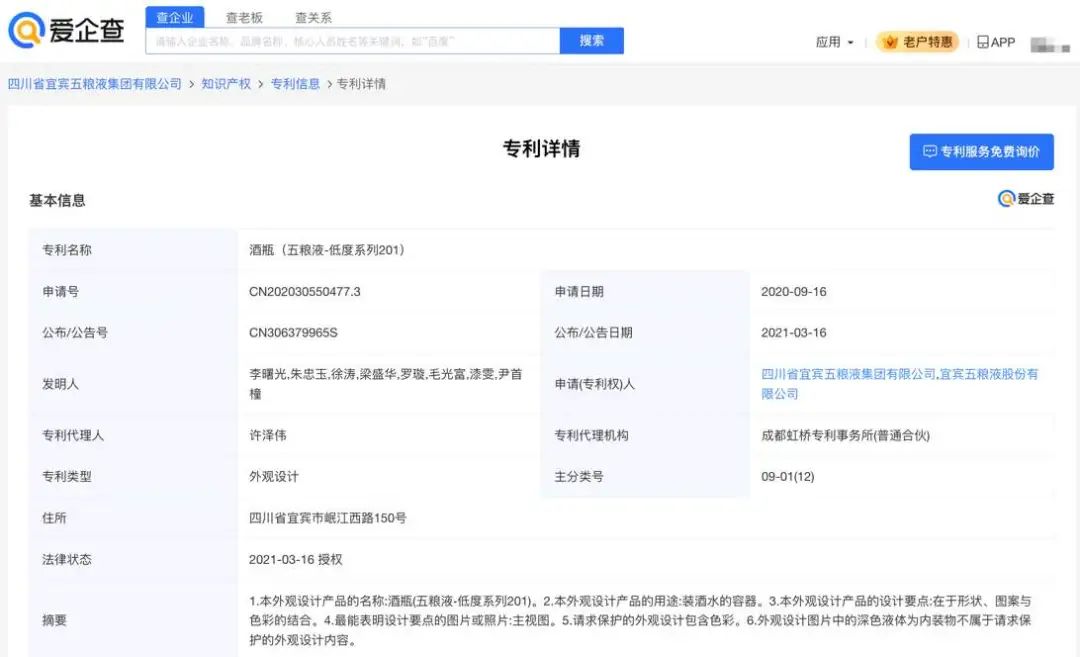The image size is (1080, 657).
Task: Select patent type value 外观设计
Action: tap(273, 477)
